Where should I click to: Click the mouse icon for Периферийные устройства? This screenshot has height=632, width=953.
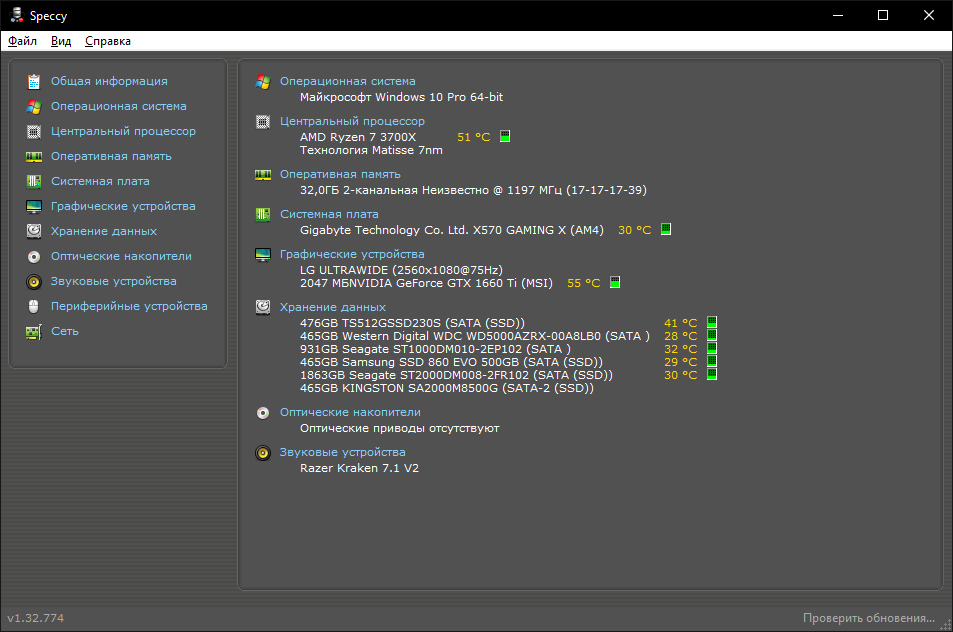tap(34, 306)
